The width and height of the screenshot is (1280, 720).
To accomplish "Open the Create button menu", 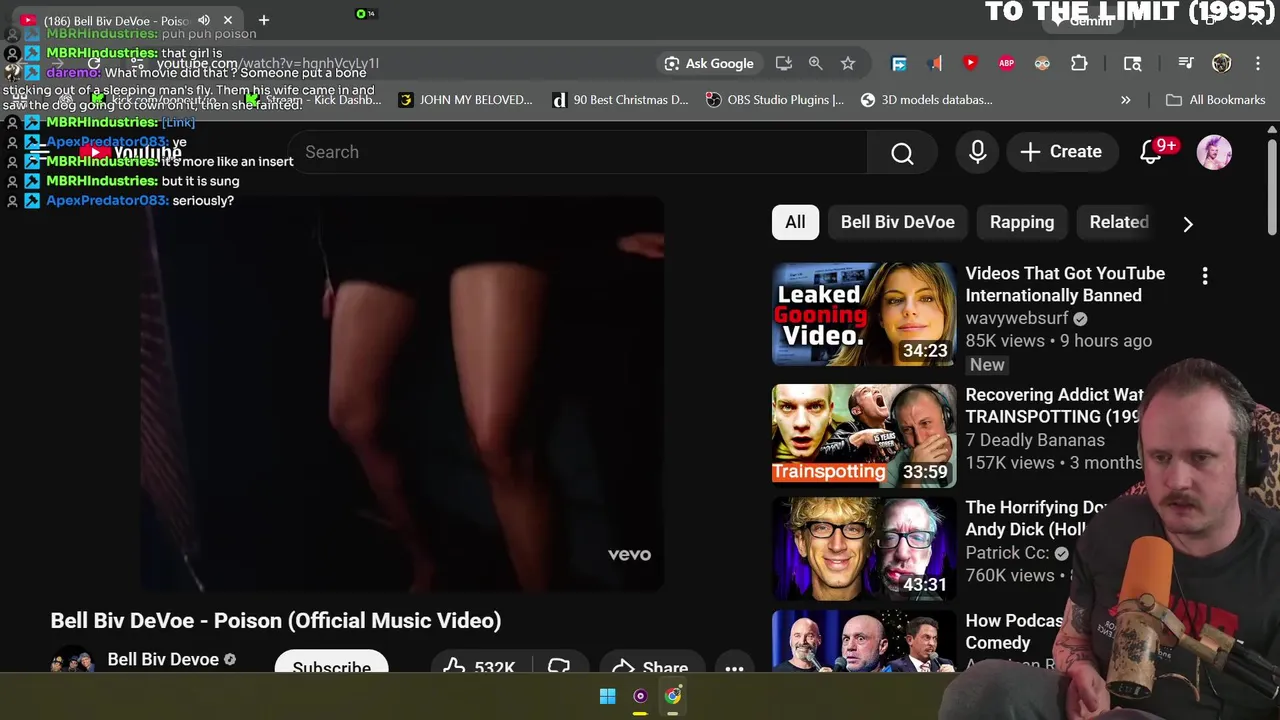I will 1061,152.
